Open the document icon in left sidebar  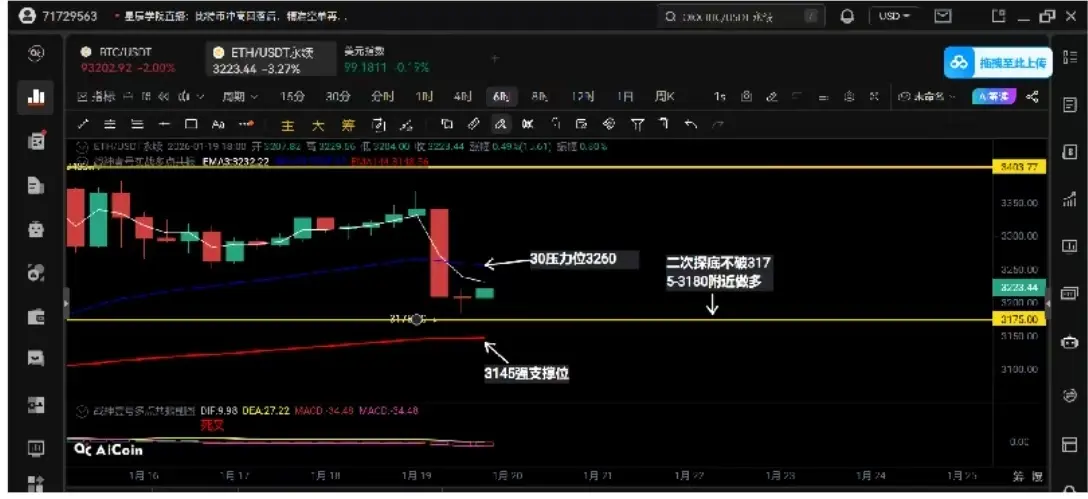35,185
